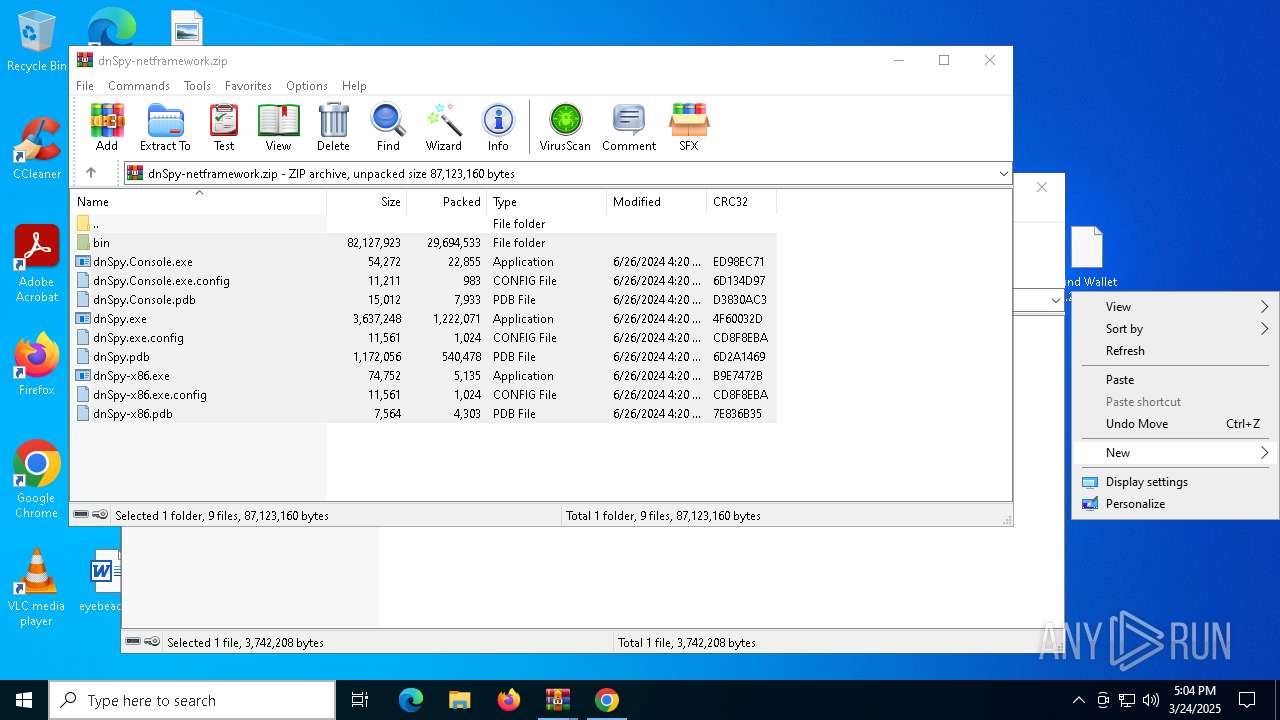Open the Commands menu

click(x=139, y=86)
